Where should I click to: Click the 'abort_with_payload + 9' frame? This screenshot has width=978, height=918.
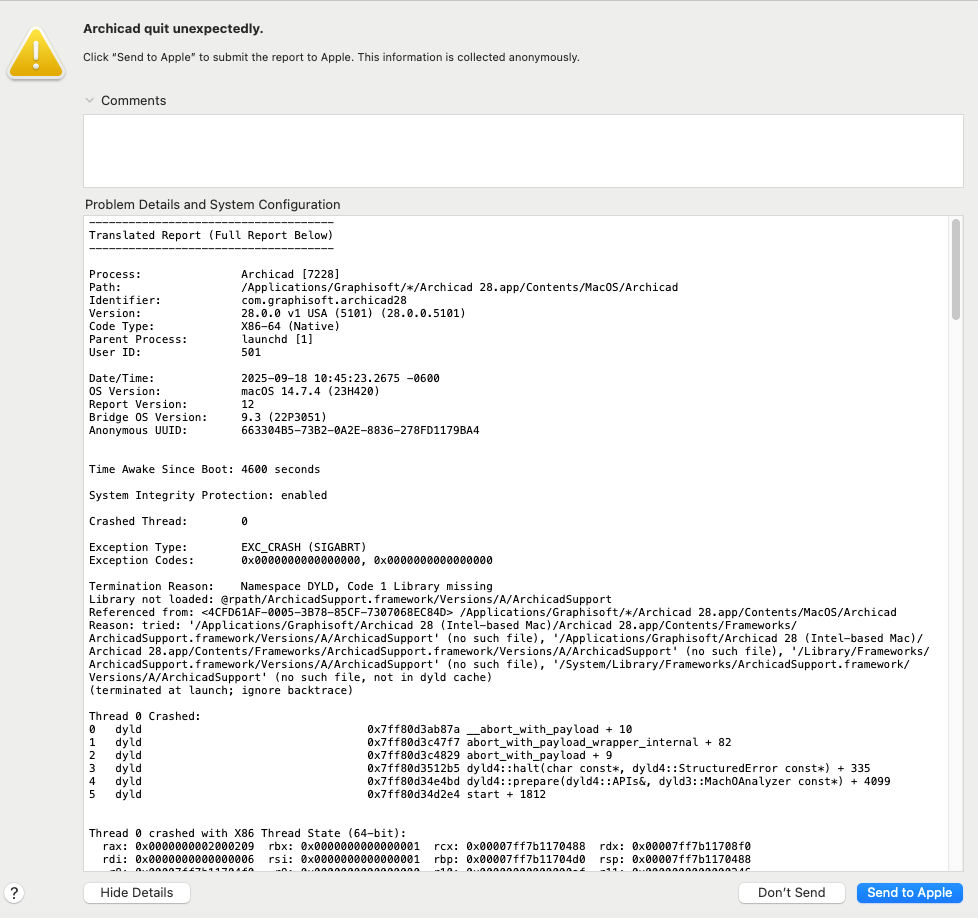(x=540, y=756)
